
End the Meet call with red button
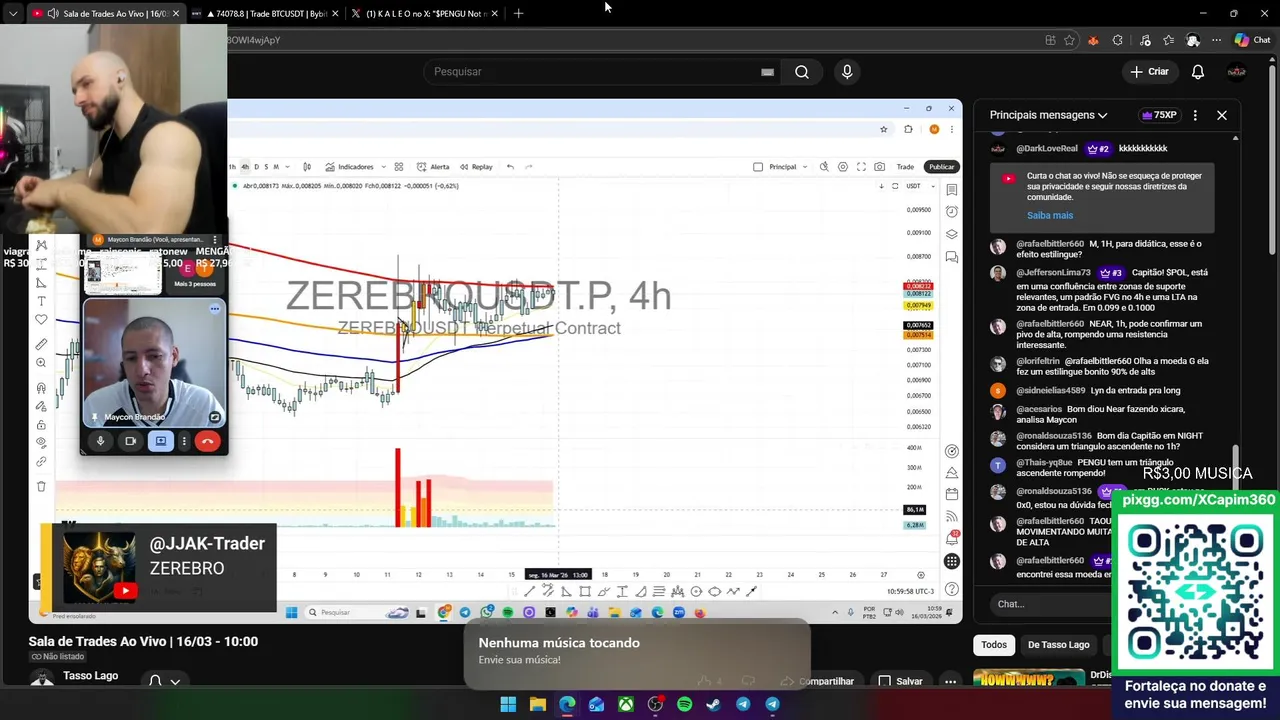point(208,441)
